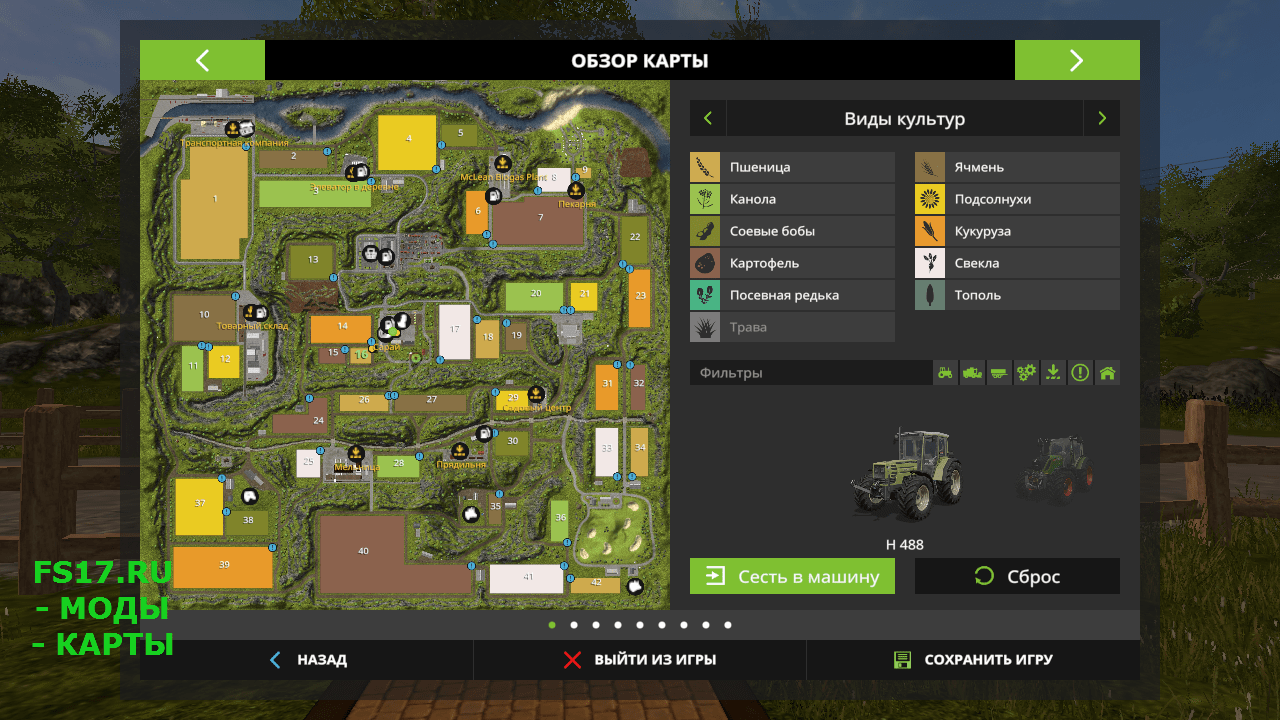Go to next map overview page
The height and width of the screenshot is (720, 1280).
[x=1077, y=60]
